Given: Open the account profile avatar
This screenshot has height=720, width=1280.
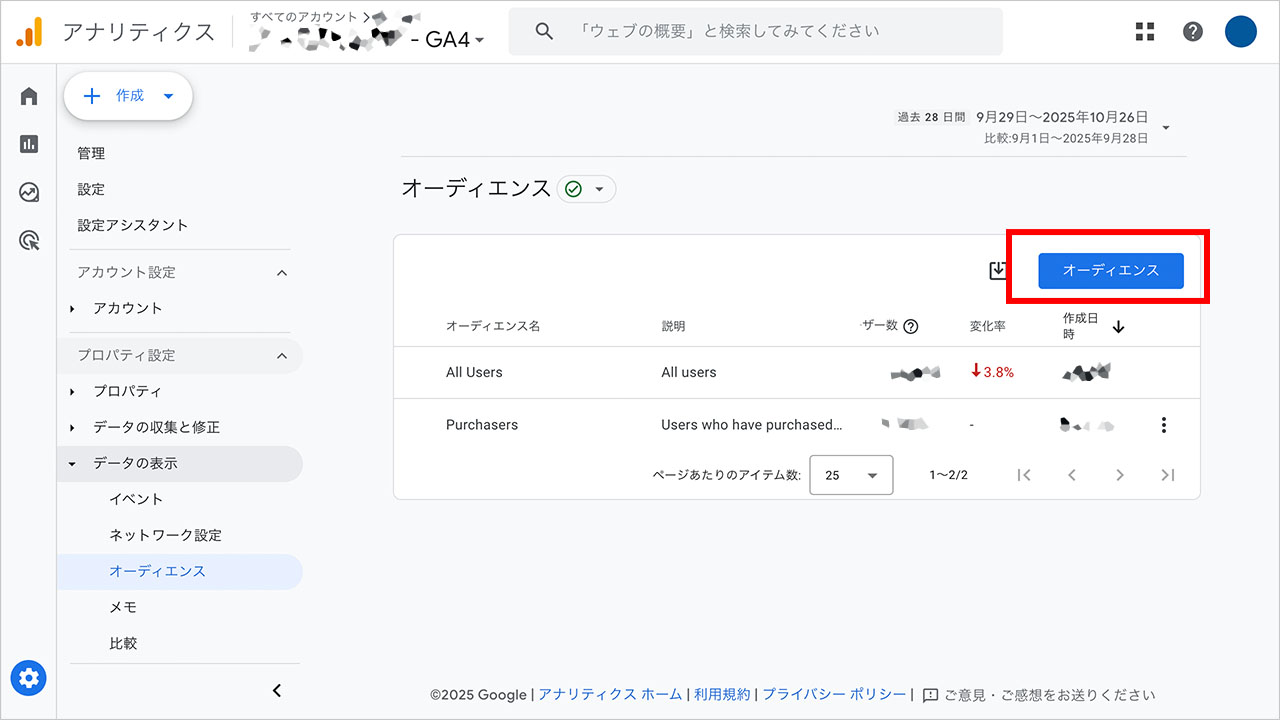Looking at the screenshot, I should click(x=1241, y=31).
